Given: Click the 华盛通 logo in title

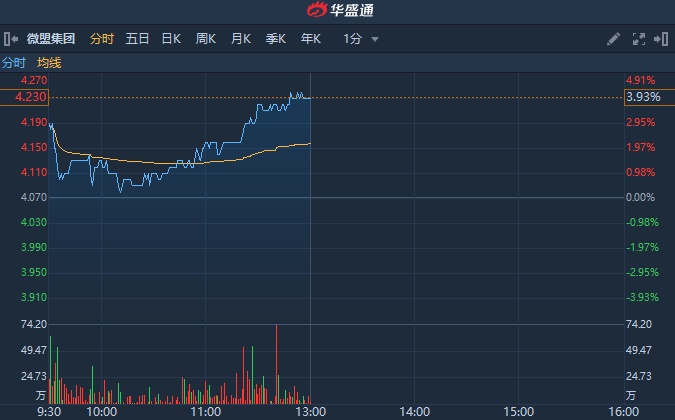Looking at the screenshot, I should coord(336,11).
